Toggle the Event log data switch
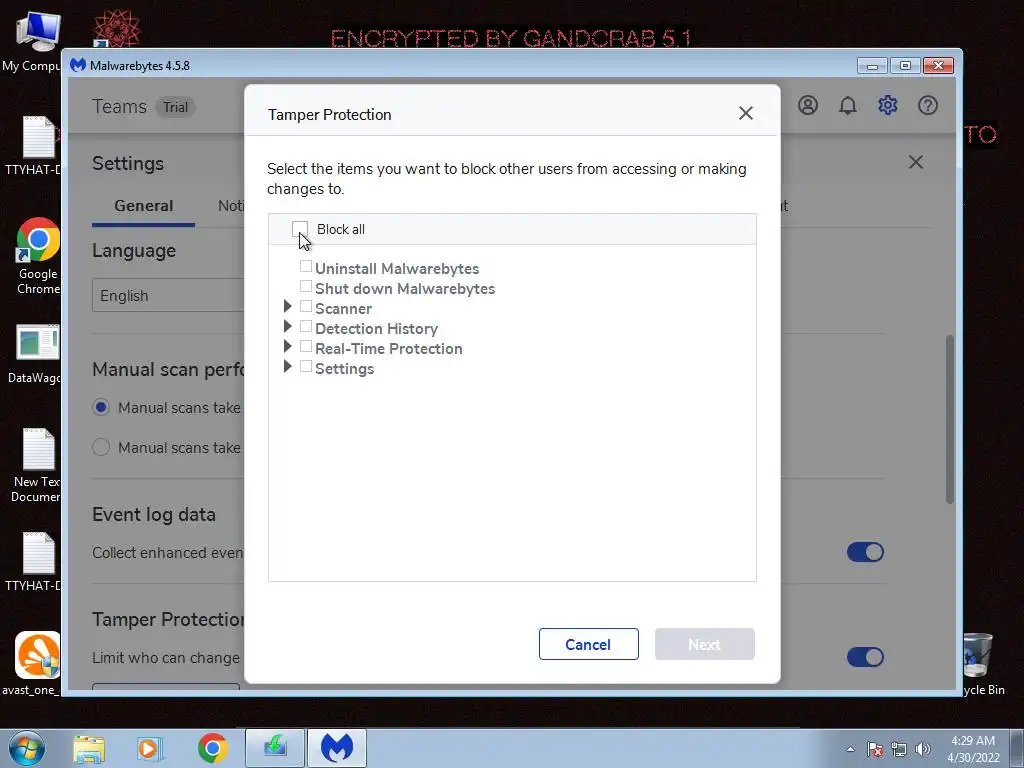1024x768 pixels. click(x=865, y=552)
